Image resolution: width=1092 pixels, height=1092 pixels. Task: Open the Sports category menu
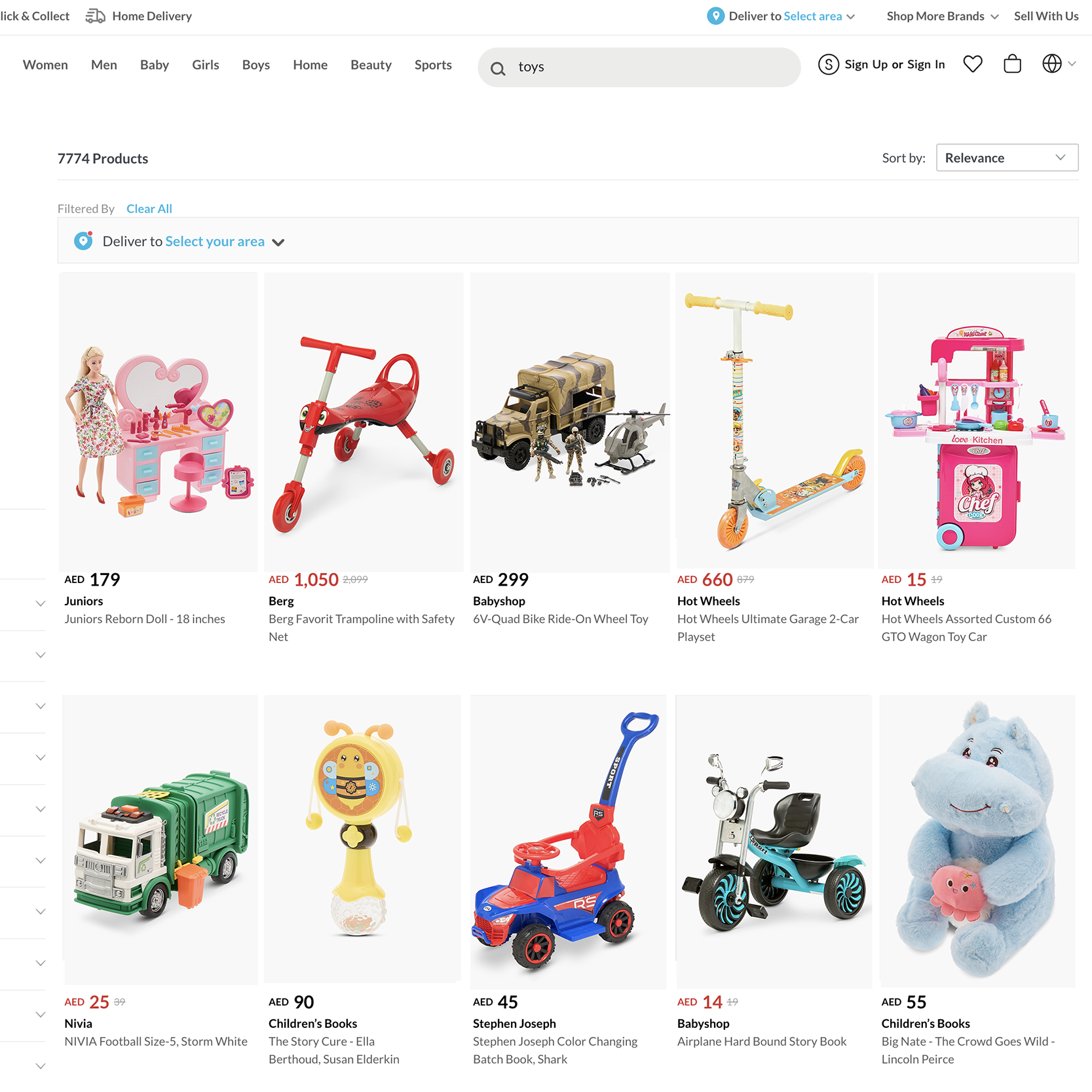433,65
